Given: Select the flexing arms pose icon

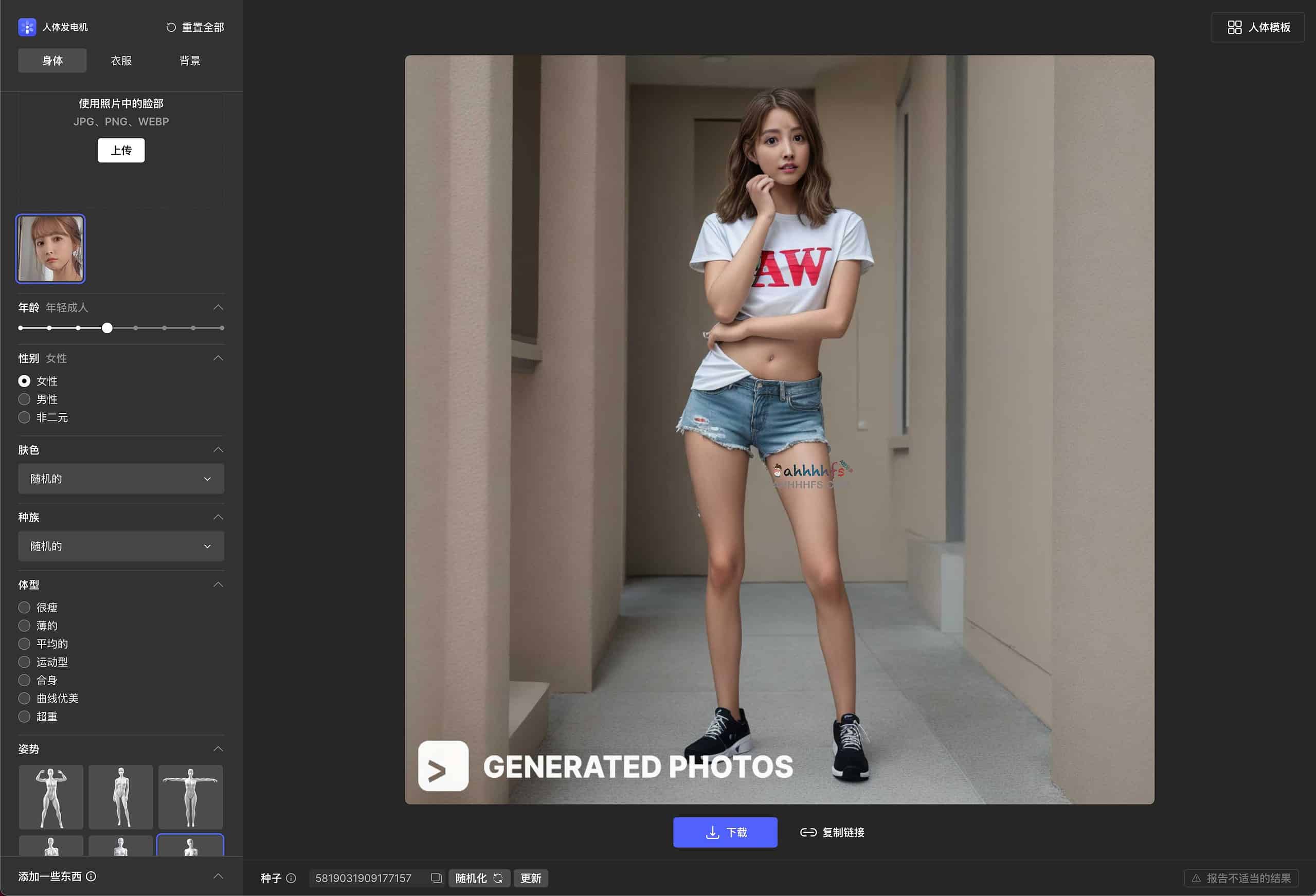Looking at the screenshot, I should [51, 796].
